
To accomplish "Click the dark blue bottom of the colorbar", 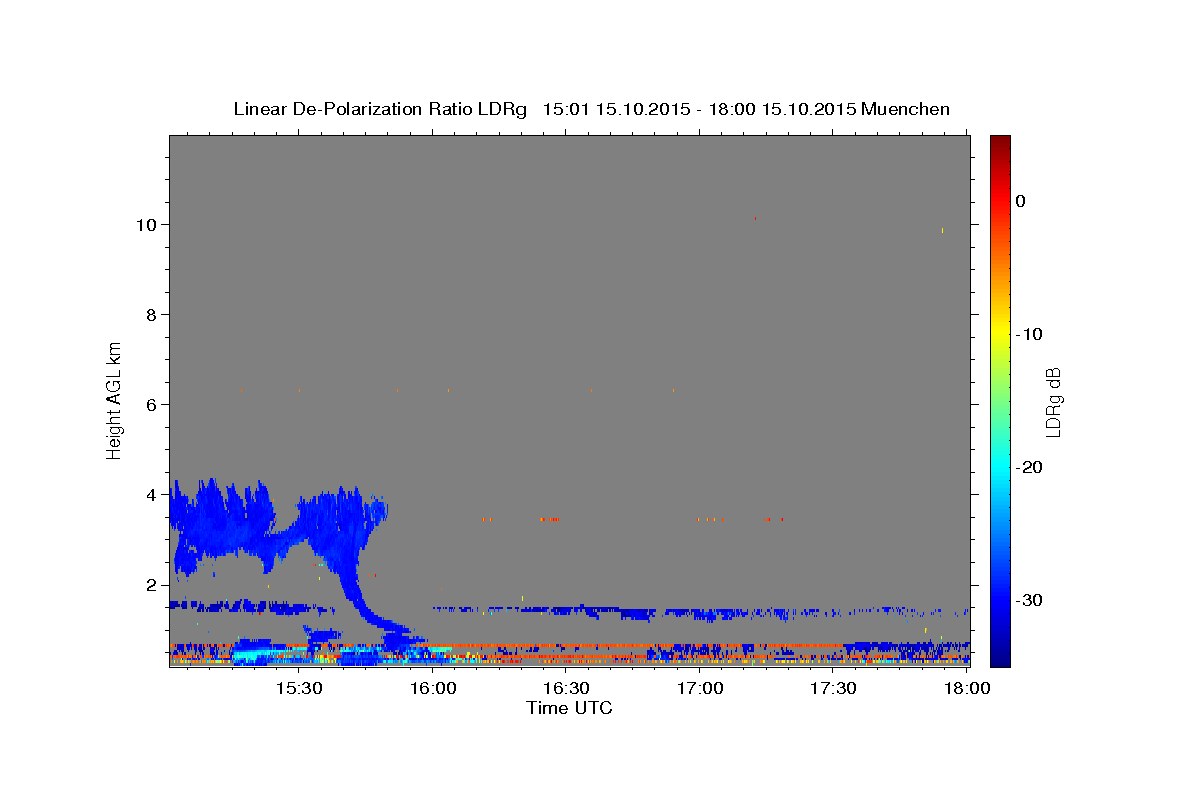I will [1000, 655].
